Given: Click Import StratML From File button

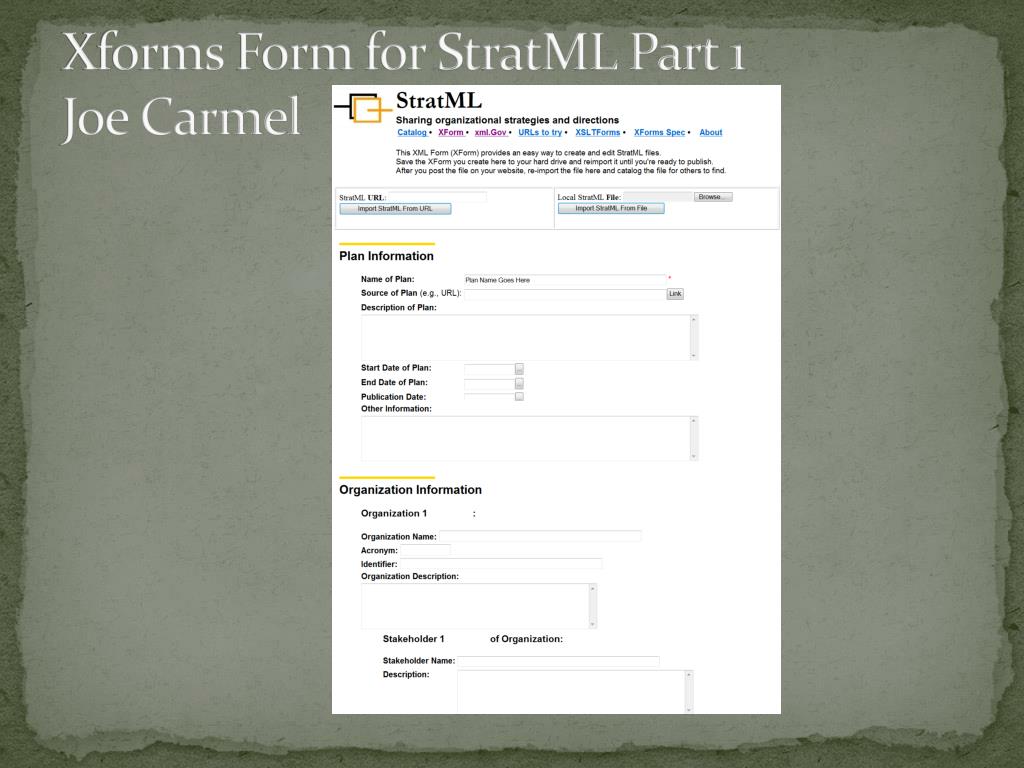Looking at the screenshot, I should (611, 208).
